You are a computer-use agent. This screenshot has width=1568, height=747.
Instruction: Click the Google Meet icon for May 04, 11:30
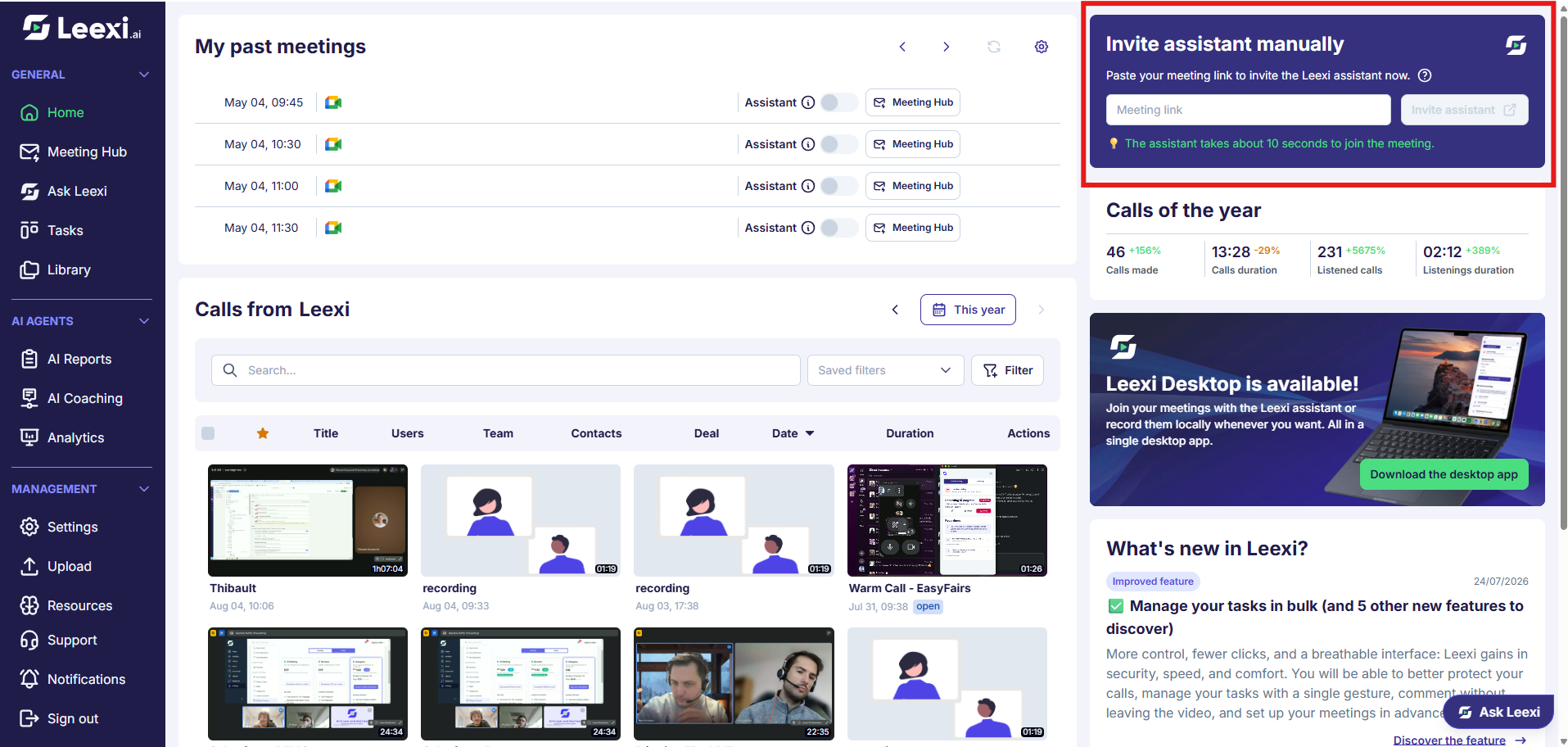(x=333, y=228)
